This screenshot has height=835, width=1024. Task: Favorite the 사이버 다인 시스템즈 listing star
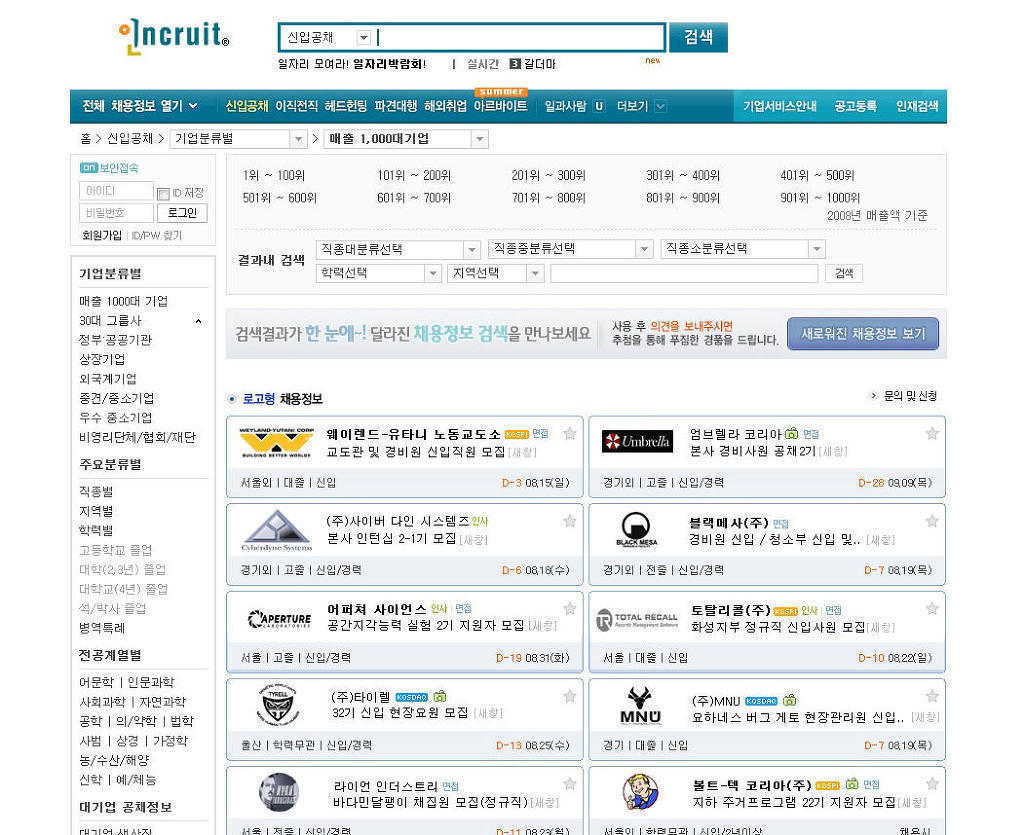click(570, 521)
